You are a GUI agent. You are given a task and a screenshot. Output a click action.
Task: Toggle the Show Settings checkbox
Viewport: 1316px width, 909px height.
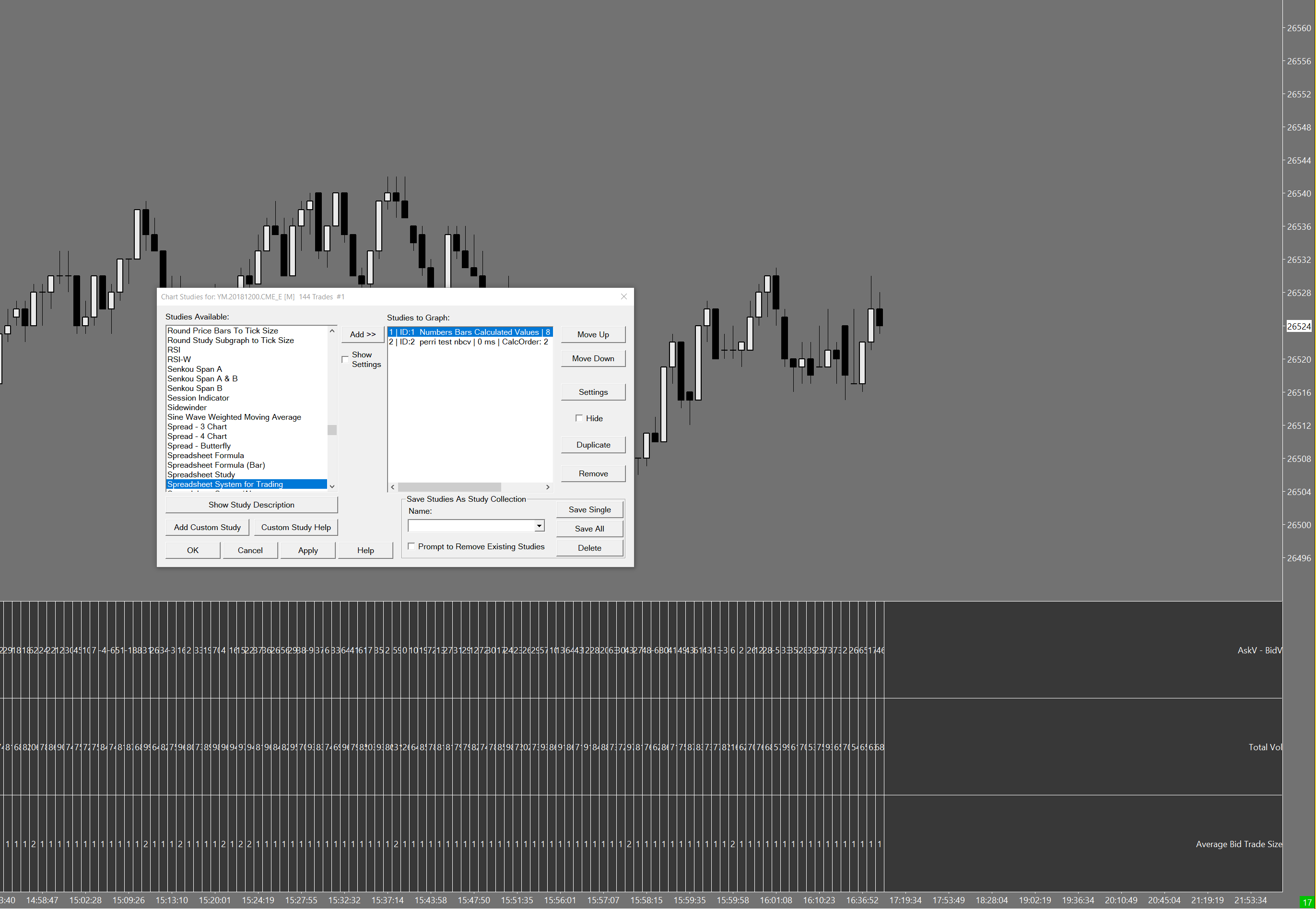point(345,359)
